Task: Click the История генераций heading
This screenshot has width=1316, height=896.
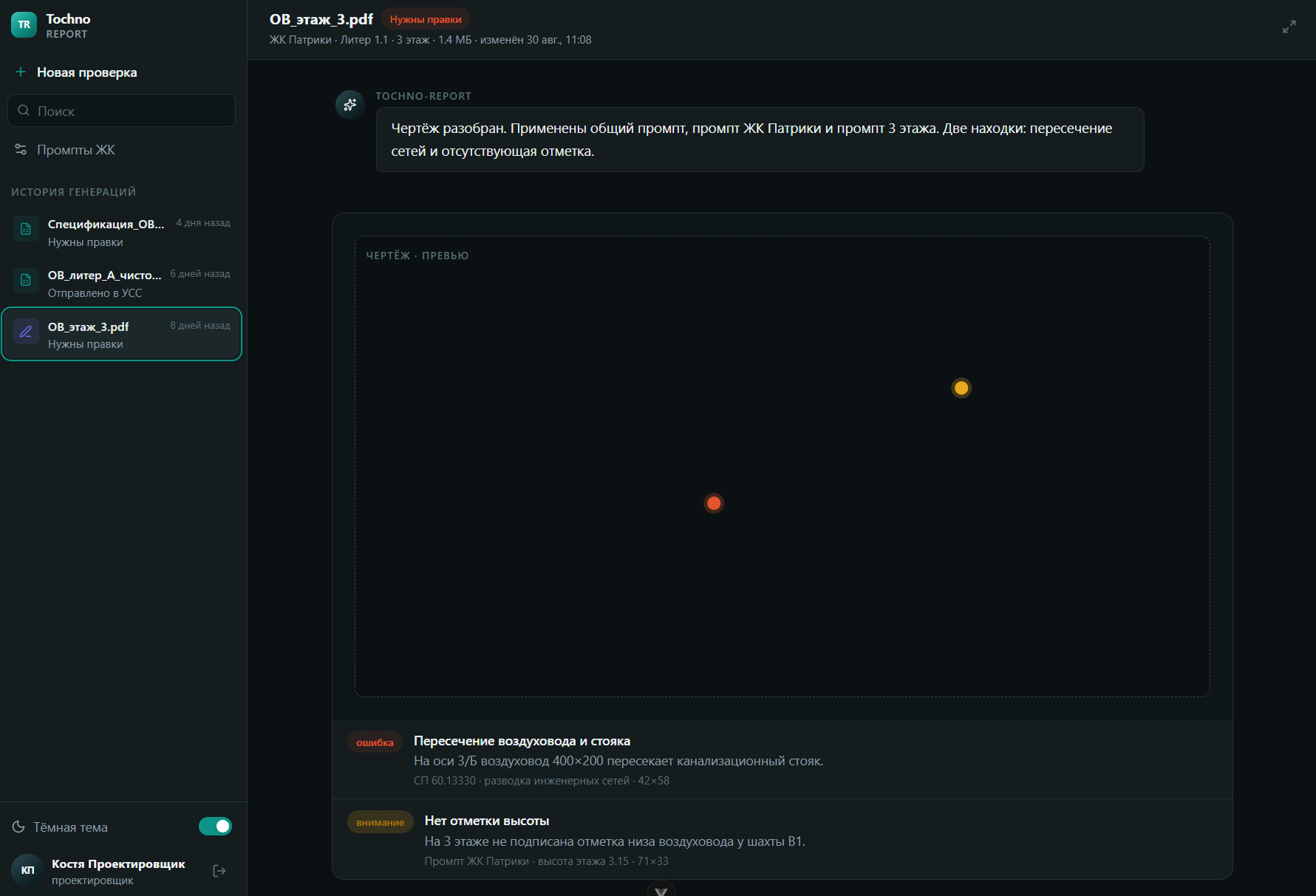Action: (x=74, y=192)
